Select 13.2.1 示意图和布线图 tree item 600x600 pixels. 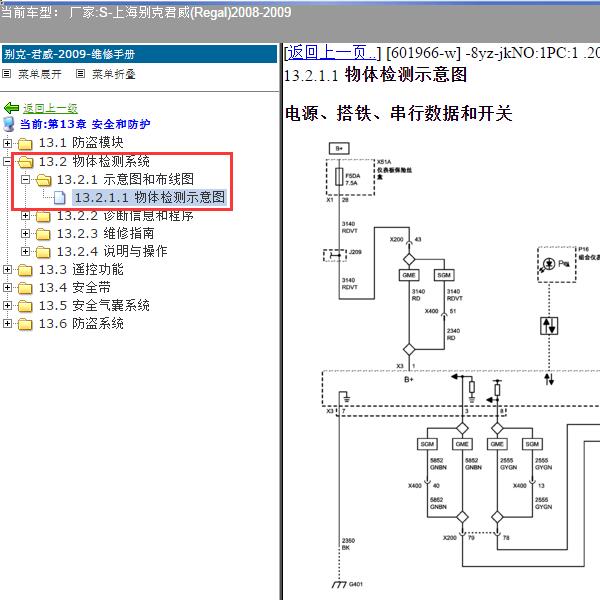126,179
